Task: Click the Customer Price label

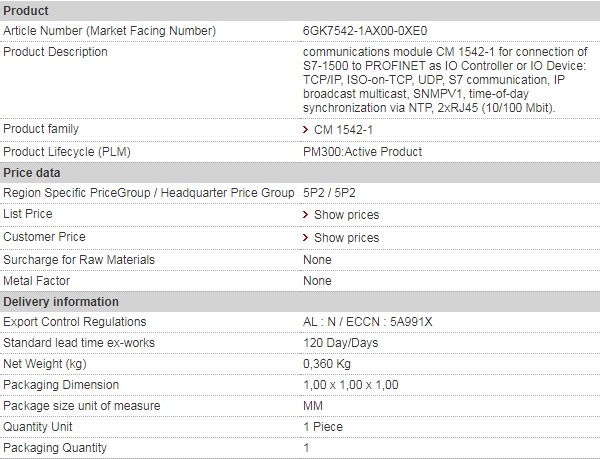Action: point(44,237)
